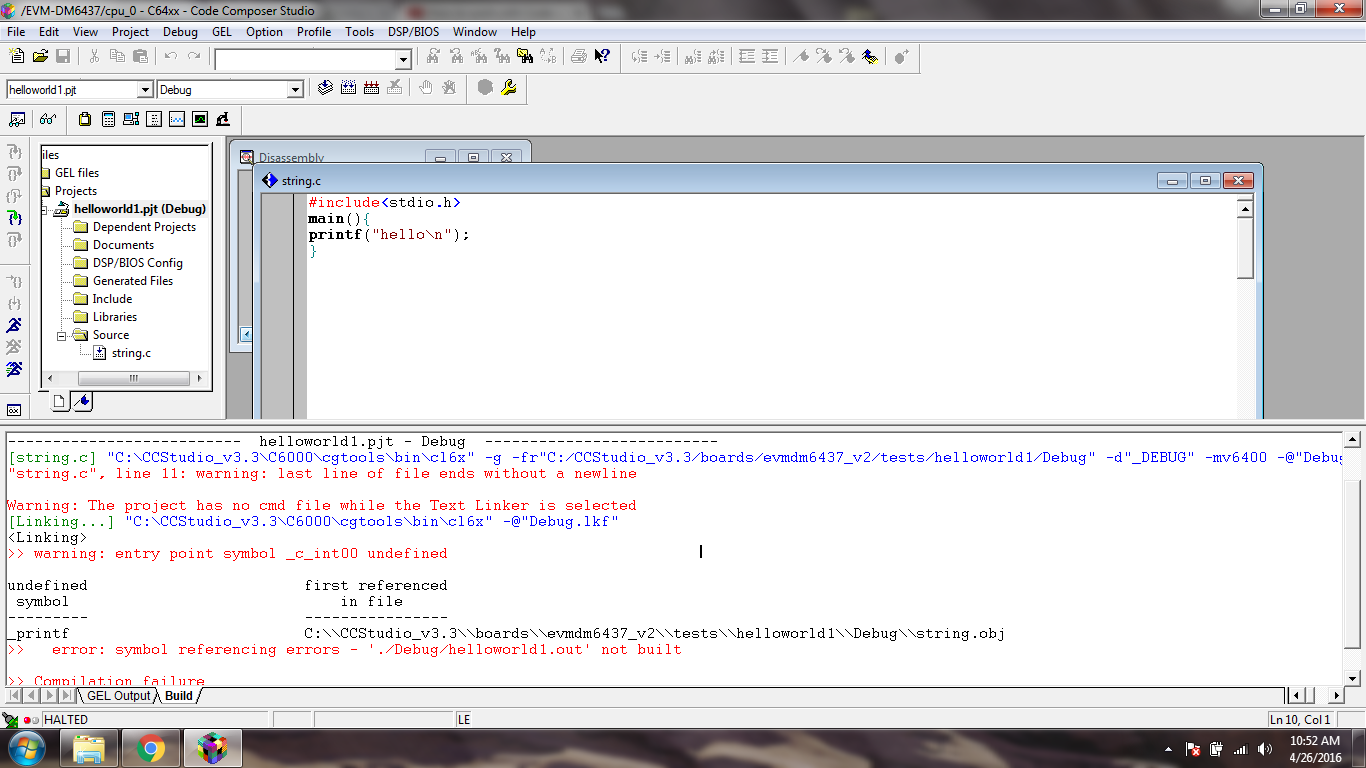Click the '_c_int00 undefined' warning line
1366x768 pixels.
coord(227,553)
